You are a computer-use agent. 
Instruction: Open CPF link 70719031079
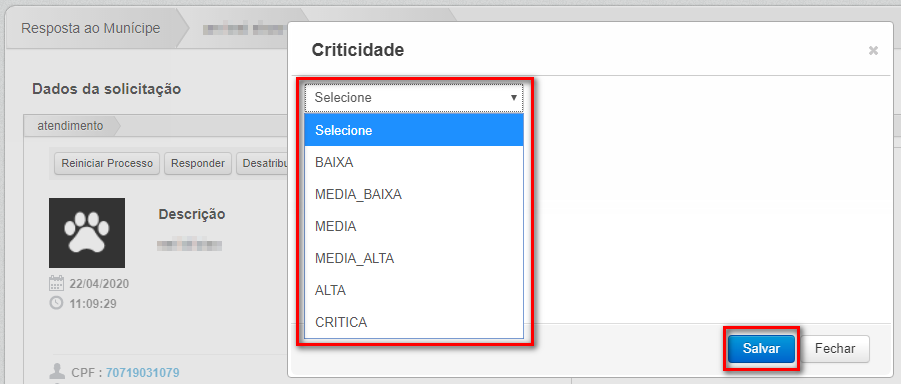coord(142,373)
